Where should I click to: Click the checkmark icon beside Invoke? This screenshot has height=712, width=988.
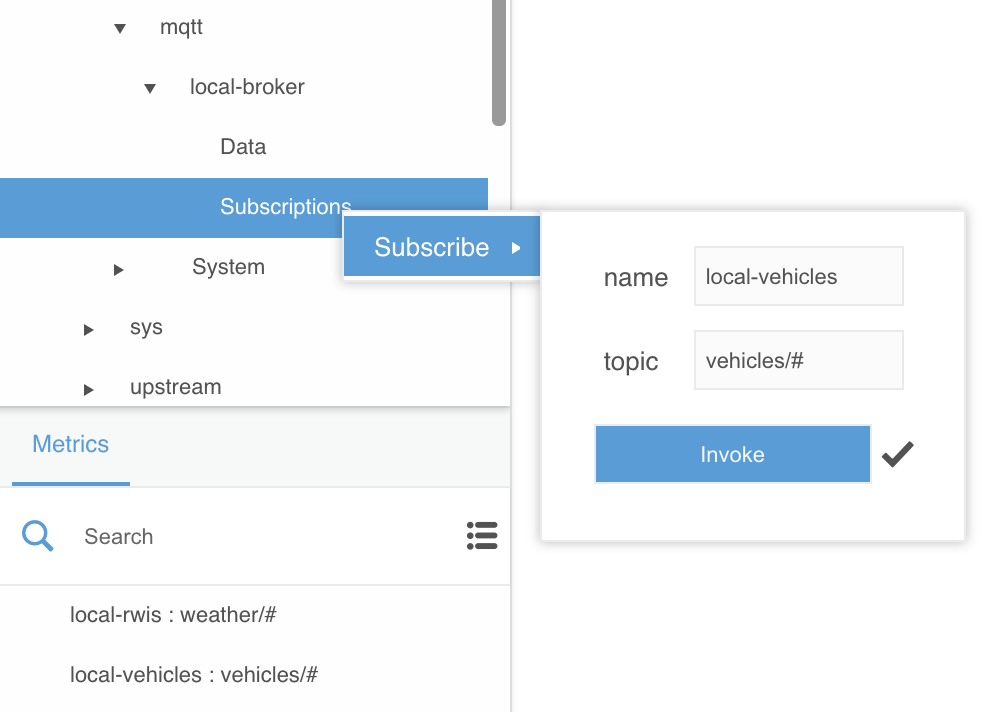click(x=897, y=454)
